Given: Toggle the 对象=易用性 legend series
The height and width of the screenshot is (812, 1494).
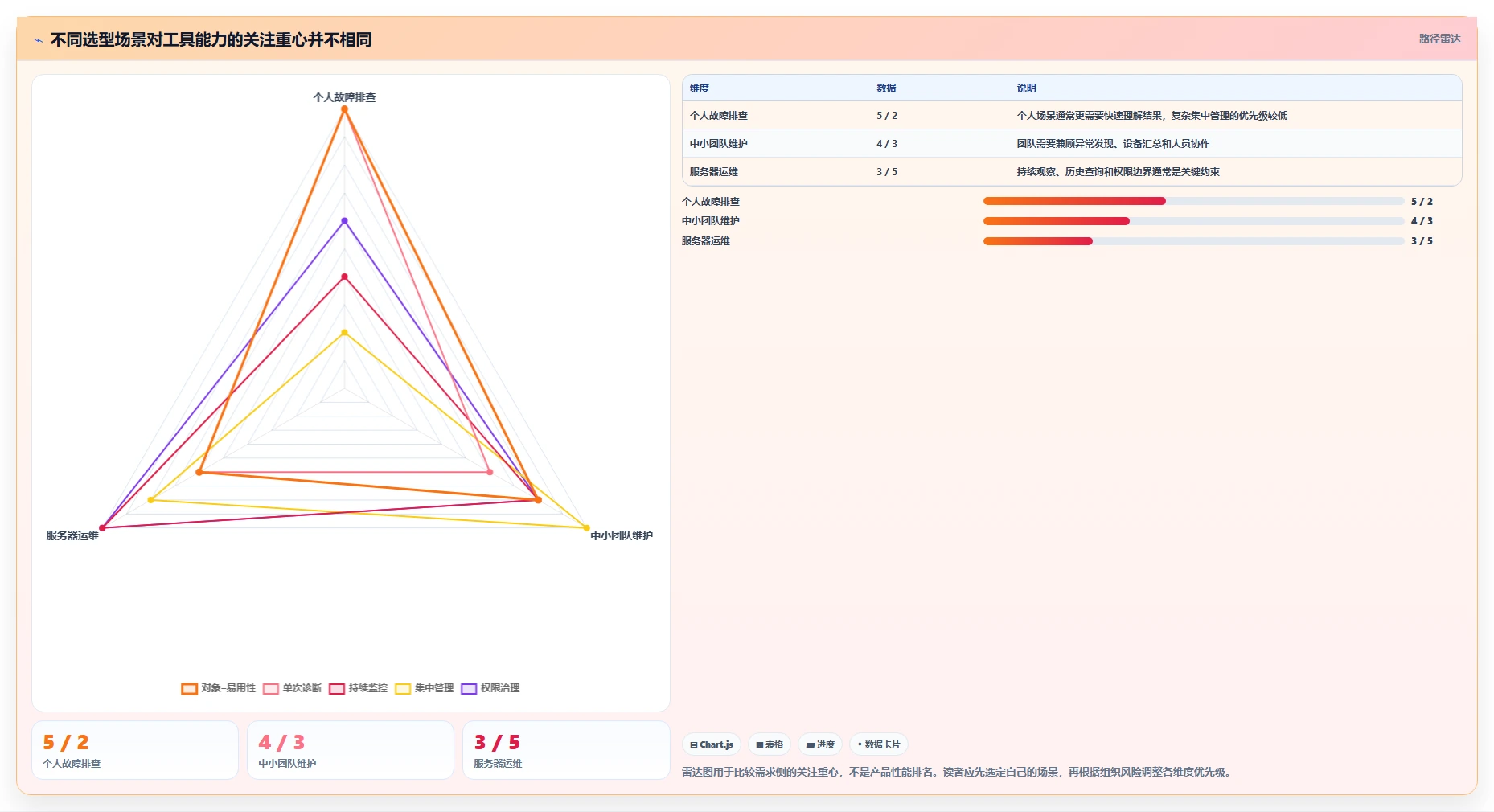Looking at the screenshot, I should click(x=219, y=688).
